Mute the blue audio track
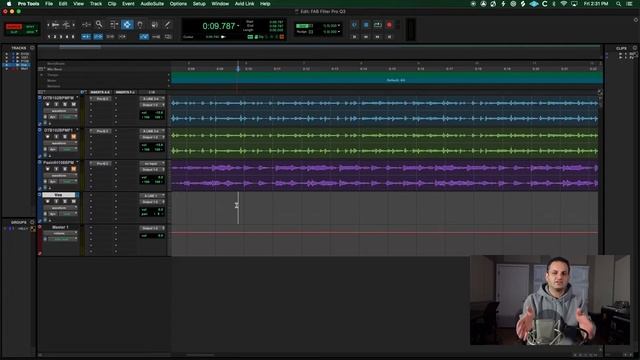640x360 pixels. click(73, 104)
